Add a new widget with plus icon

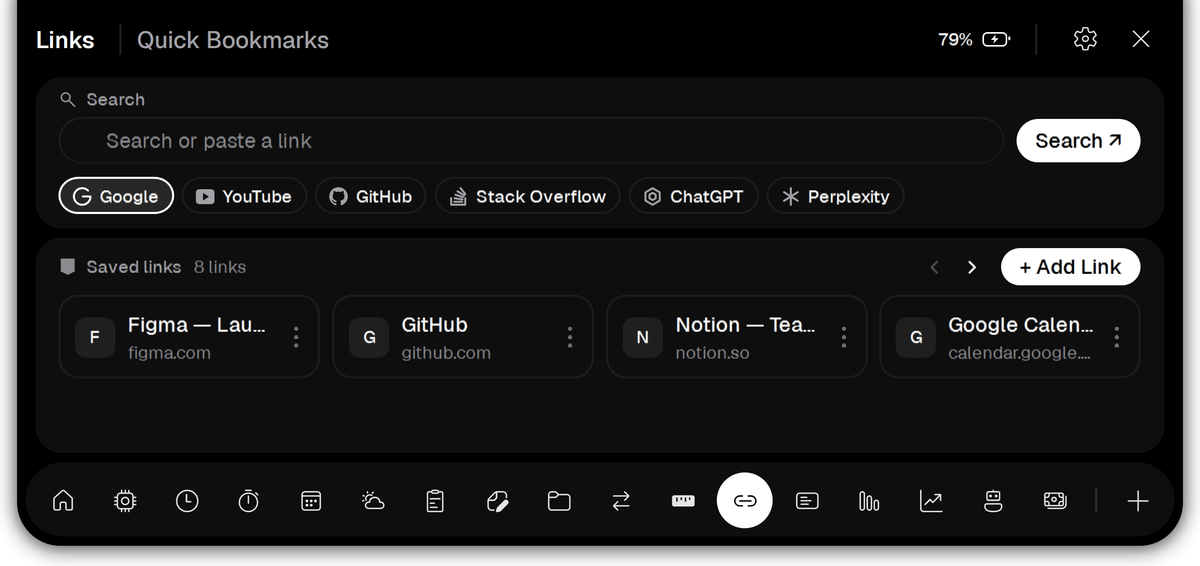(x=1138, y=501)
